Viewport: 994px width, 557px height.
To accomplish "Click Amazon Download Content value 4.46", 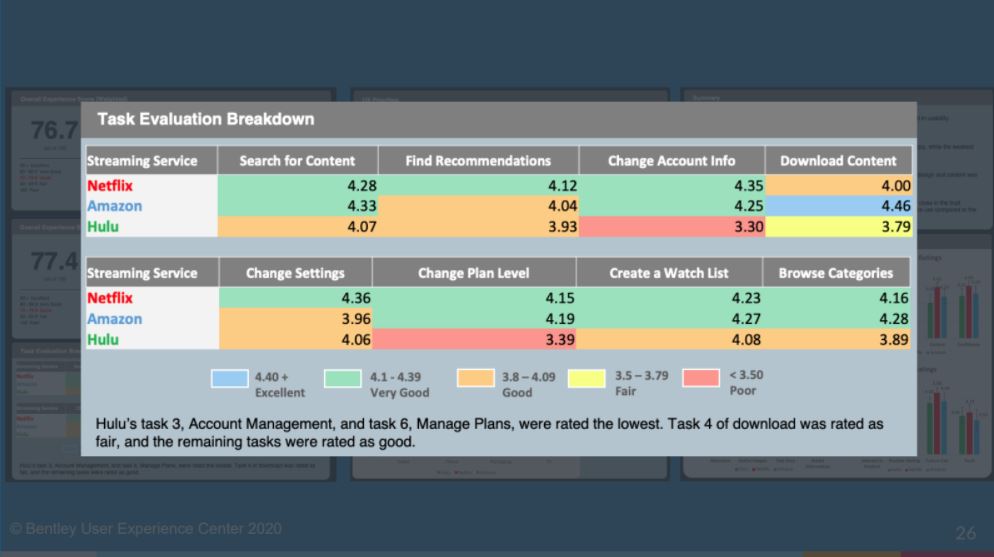I will coord(896,206).
